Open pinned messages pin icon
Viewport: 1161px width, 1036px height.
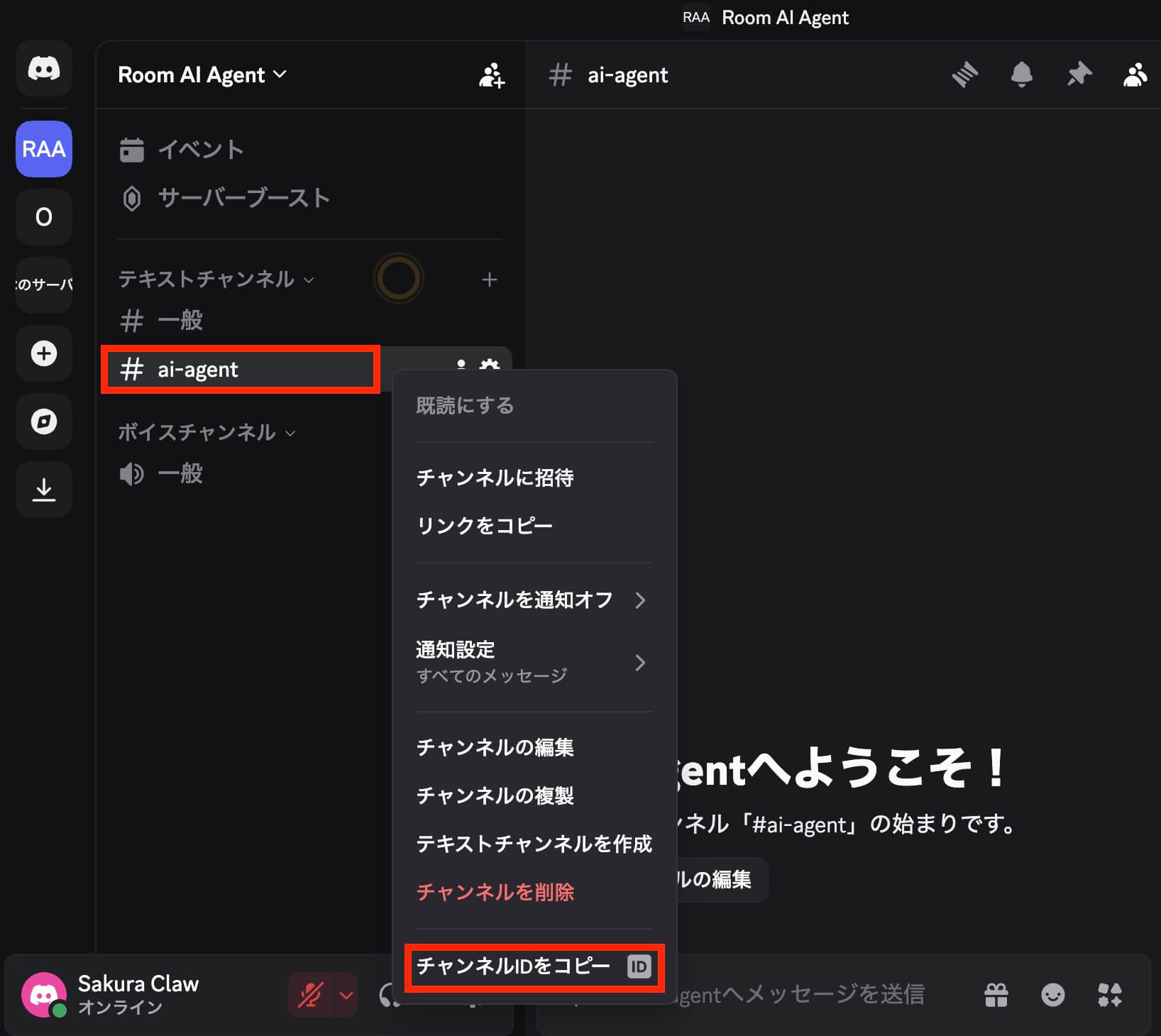(x=1079, y=75)
